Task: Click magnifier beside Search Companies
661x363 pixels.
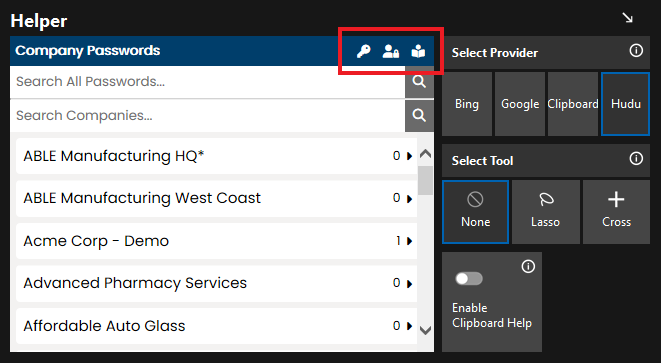Action: pyautogui.click(x=419, y=116)
